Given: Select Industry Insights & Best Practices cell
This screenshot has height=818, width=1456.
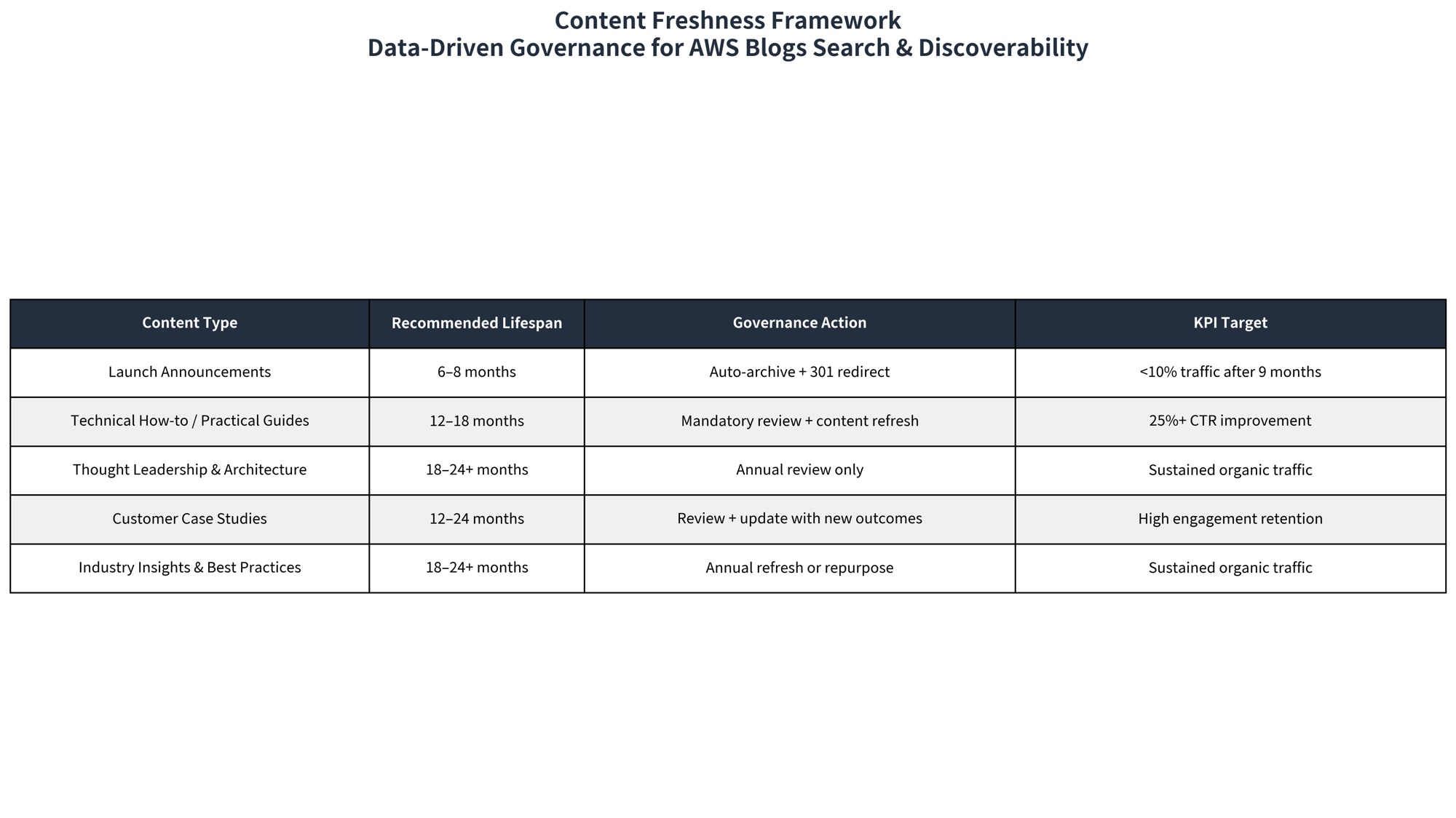Looking at the screenshot, I should point(189,568).
